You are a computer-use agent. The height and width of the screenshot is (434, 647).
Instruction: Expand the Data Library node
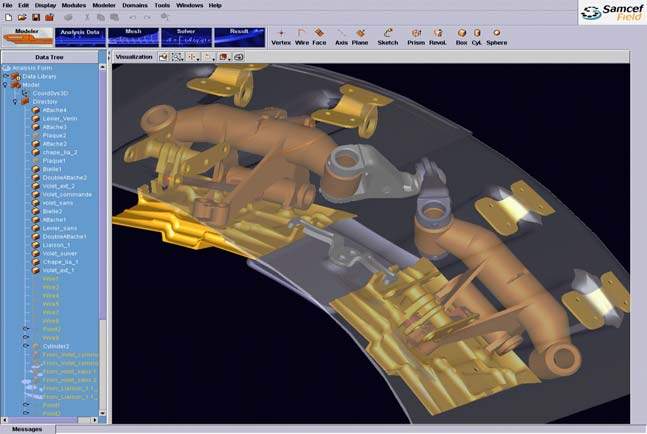[x=5, y=76]
